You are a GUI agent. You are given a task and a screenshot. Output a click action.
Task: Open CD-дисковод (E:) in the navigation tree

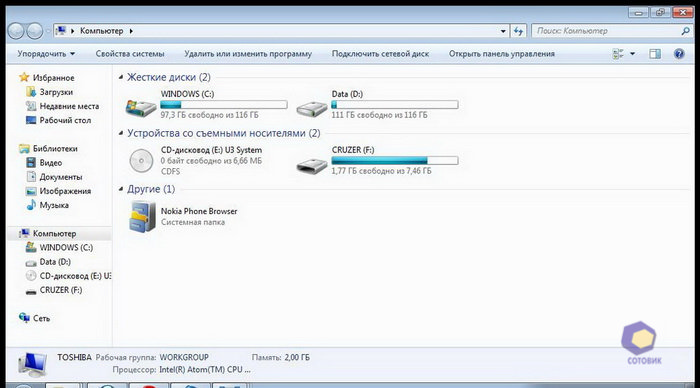click(75, 276)
